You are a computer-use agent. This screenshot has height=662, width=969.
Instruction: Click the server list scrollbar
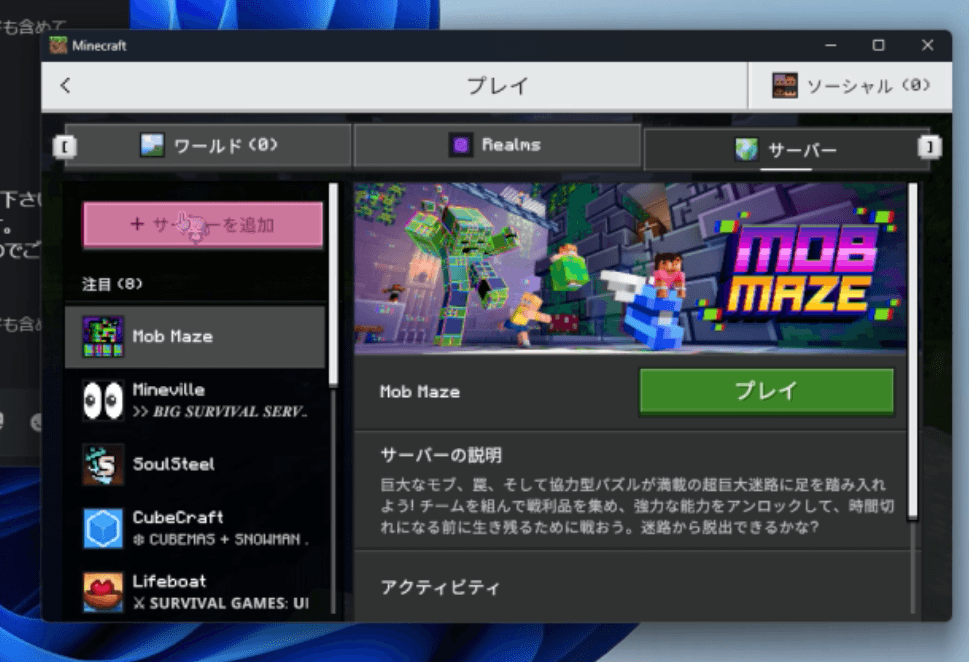tap(334, 284)
